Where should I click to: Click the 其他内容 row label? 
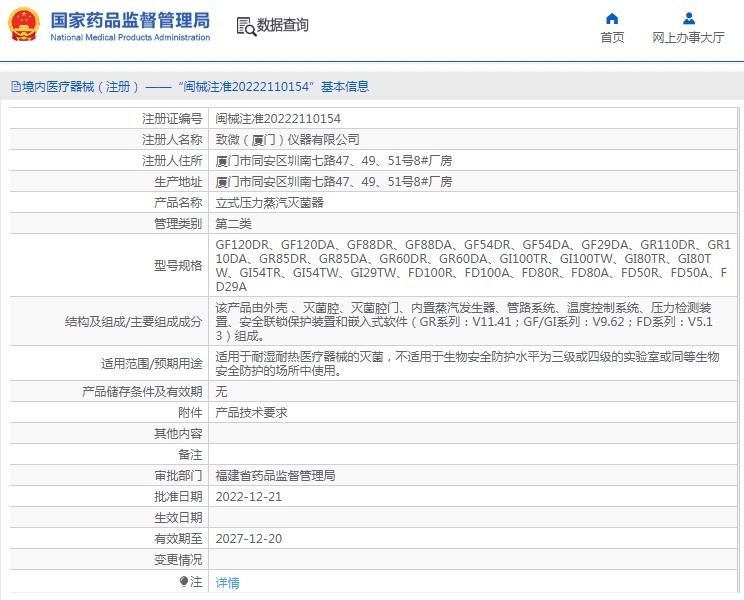click(178, 434)
